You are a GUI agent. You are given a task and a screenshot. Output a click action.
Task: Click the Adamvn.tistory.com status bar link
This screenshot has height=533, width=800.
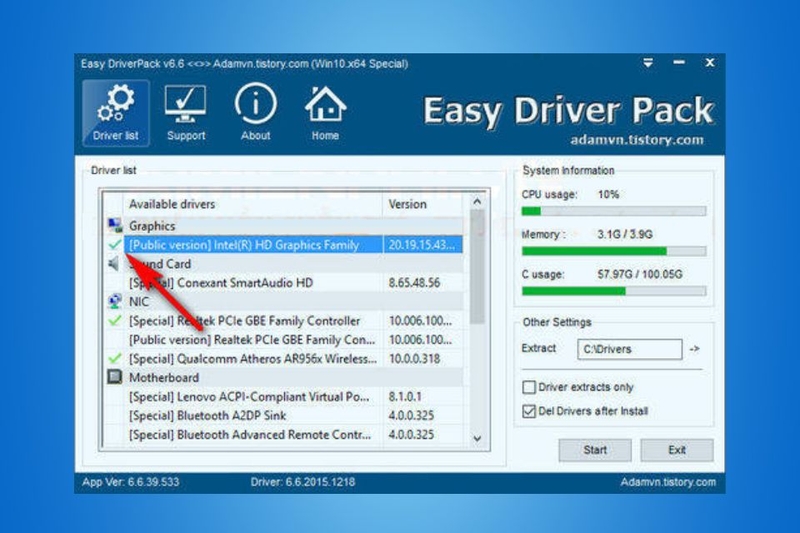pyautogui.click(x=668, y=482)
